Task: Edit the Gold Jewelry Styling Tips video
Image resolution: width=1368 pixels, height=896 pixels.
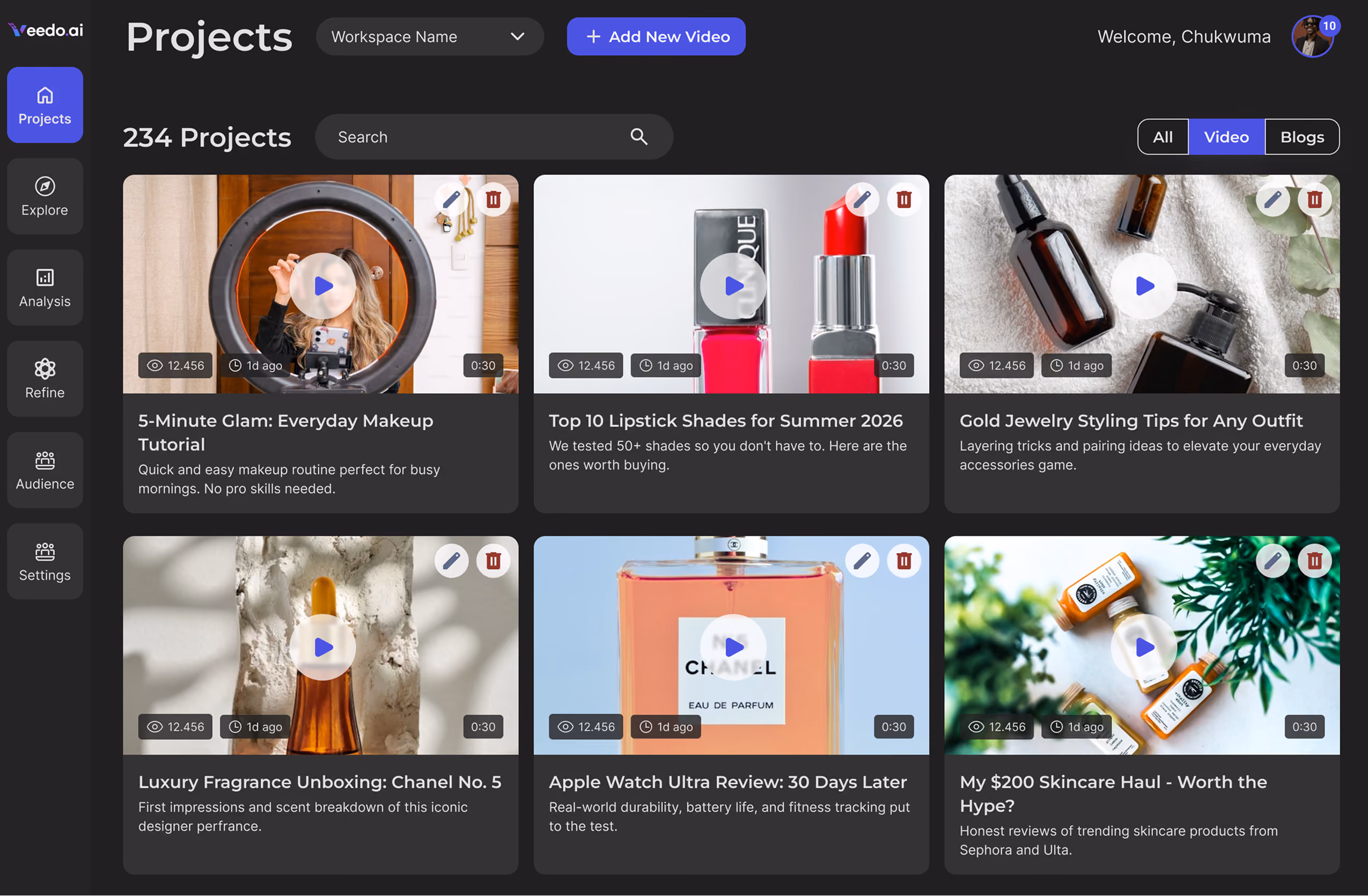Action: pyautogui.click(x=1273, y=200)
